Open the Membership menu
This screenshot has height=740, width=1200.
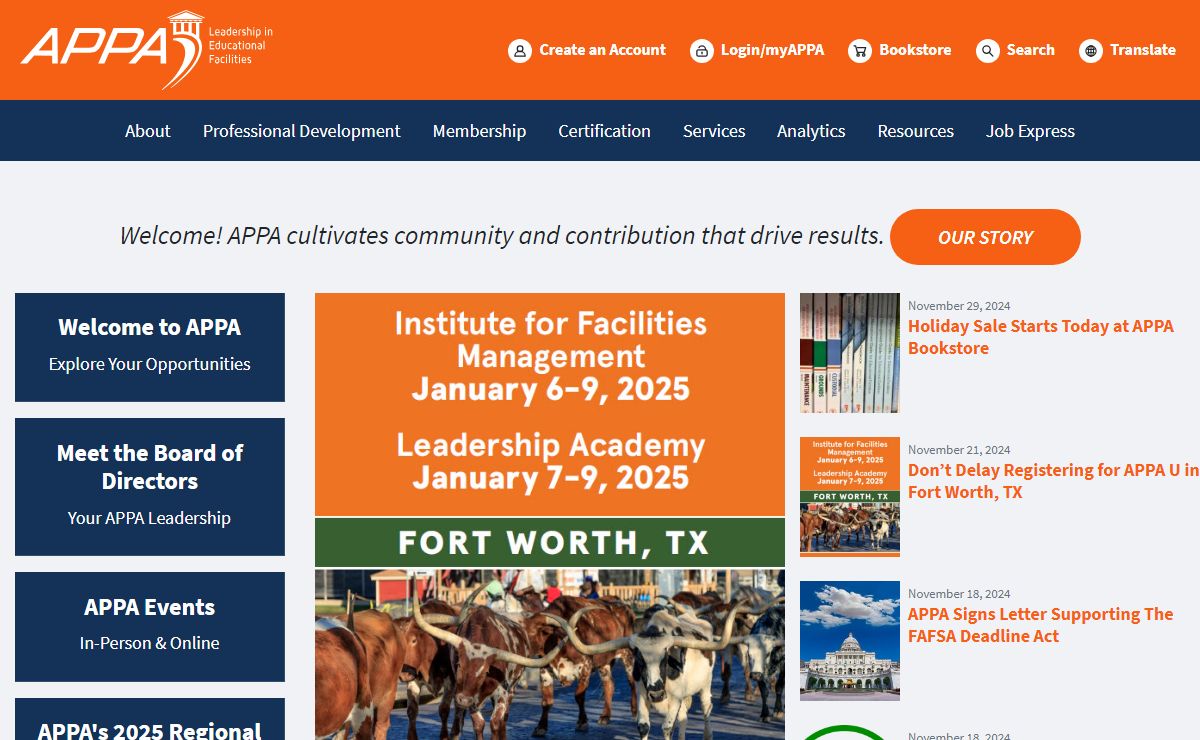(479, 131)
